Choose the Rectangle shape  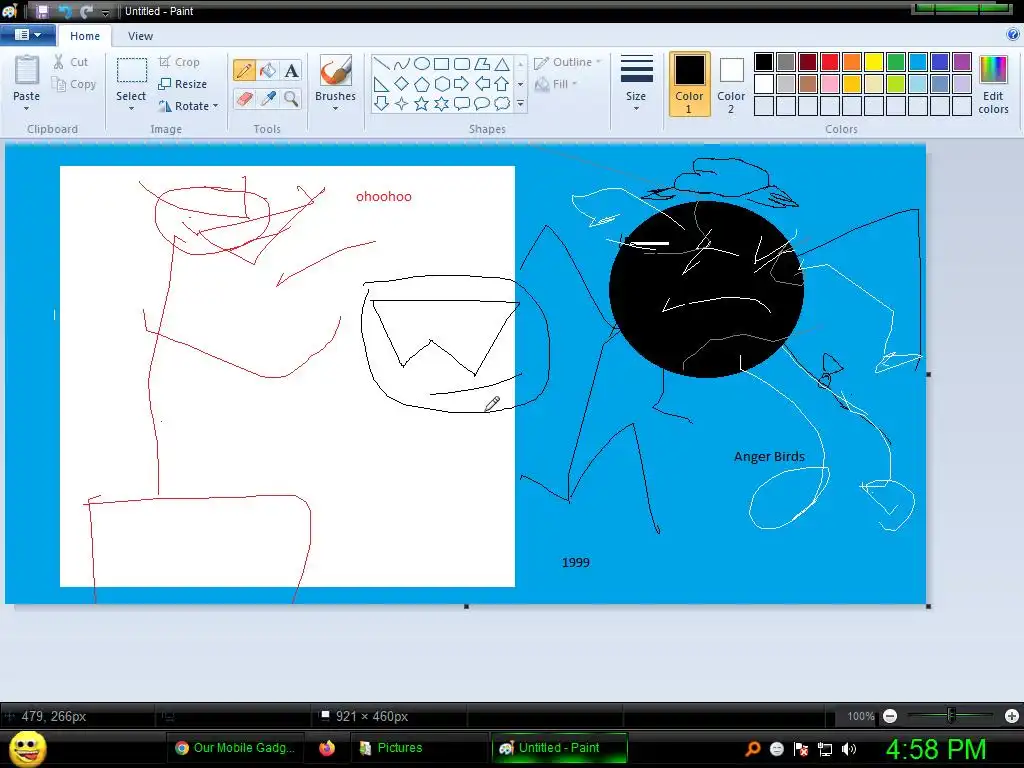(441, 63)
